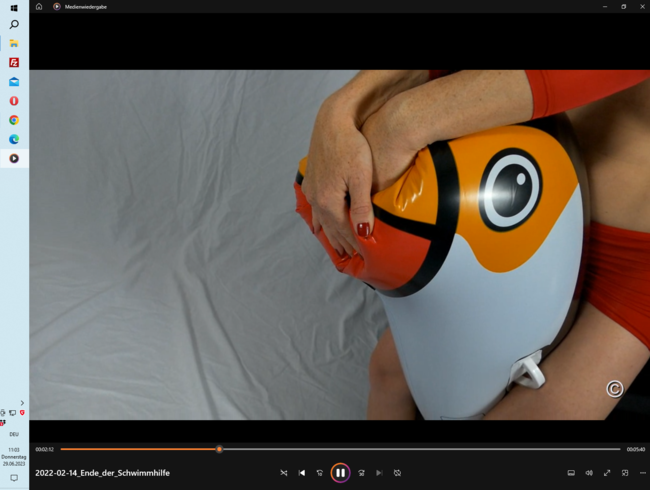650x490 pixels.
Task: Switch video to fullscreen
Action: point(607,473)
